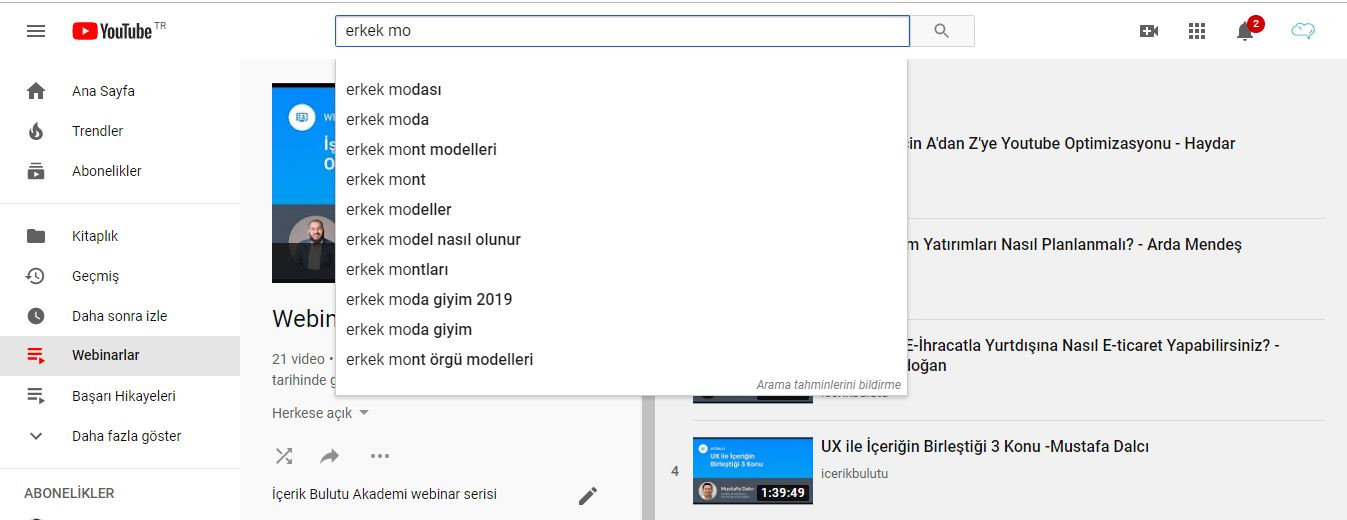Click the account avatar icon

click(x=1302, y=31)
